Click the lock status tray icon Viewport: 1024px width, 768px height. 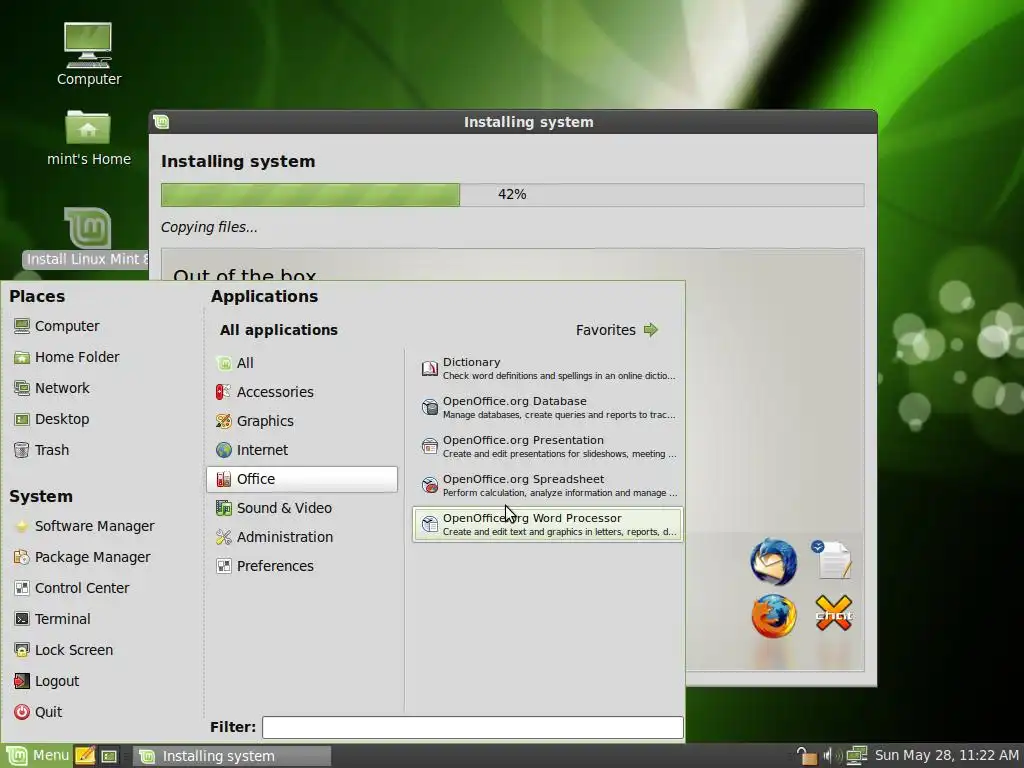(x=807, y=756)
